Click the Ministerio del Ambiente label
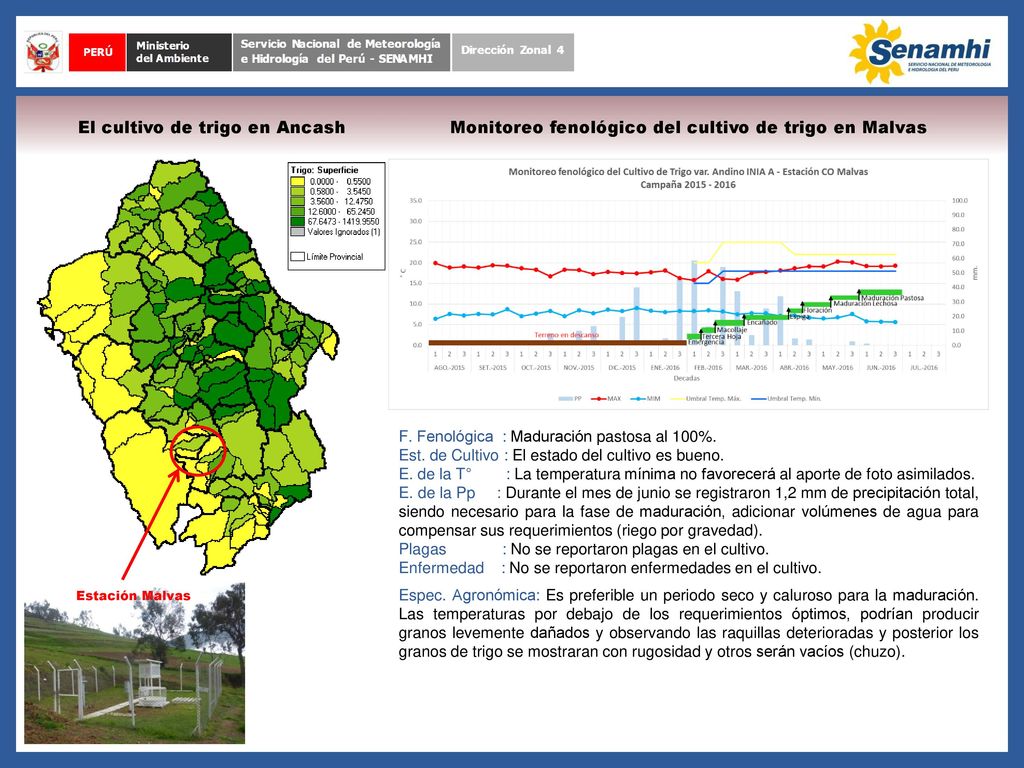The image size is (1024, 768). point(178,52)
